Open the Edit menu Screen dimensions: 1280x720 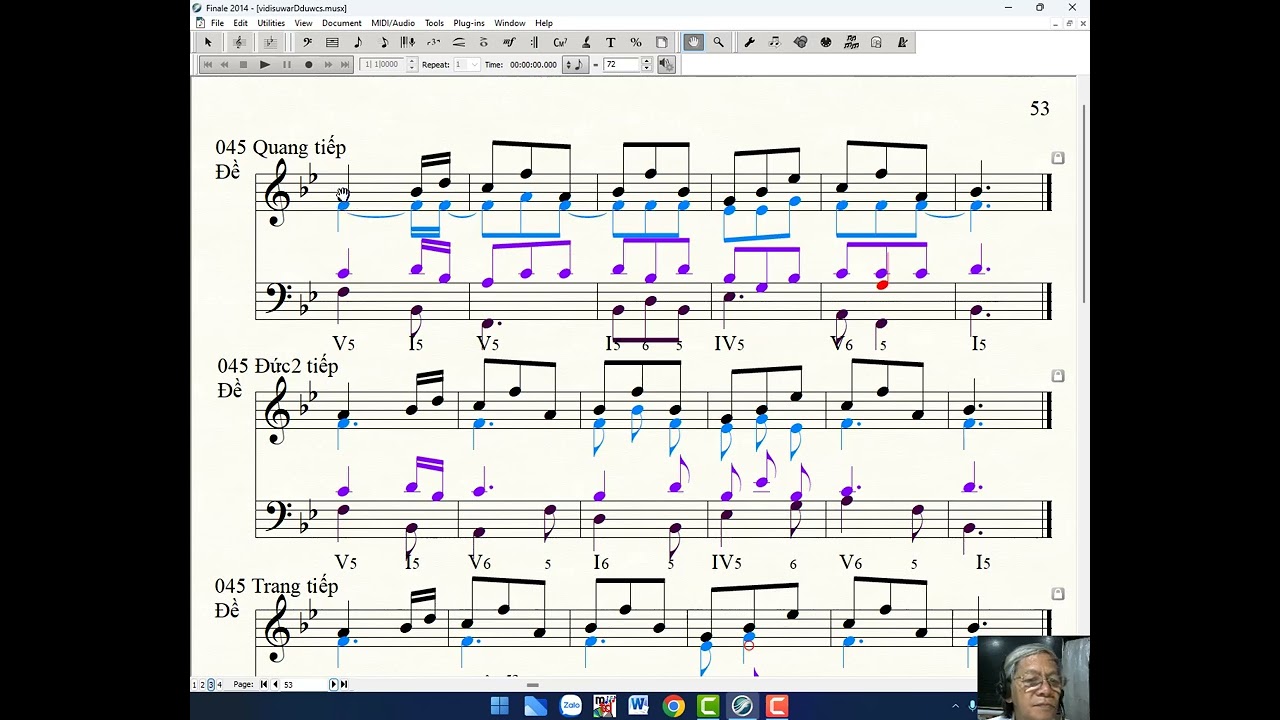click(x=241, y=23)
